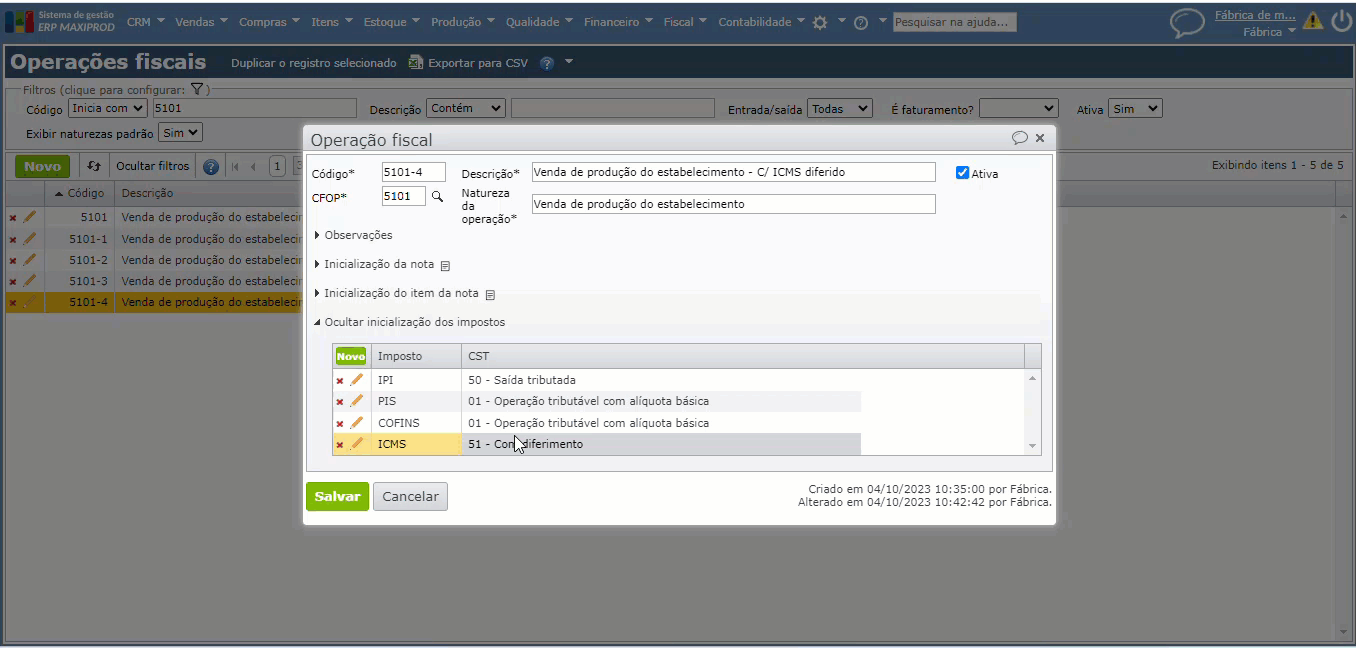1356x648 pixels.
Task: Sort grid by Código column header
Action: [x=79, y=193]
